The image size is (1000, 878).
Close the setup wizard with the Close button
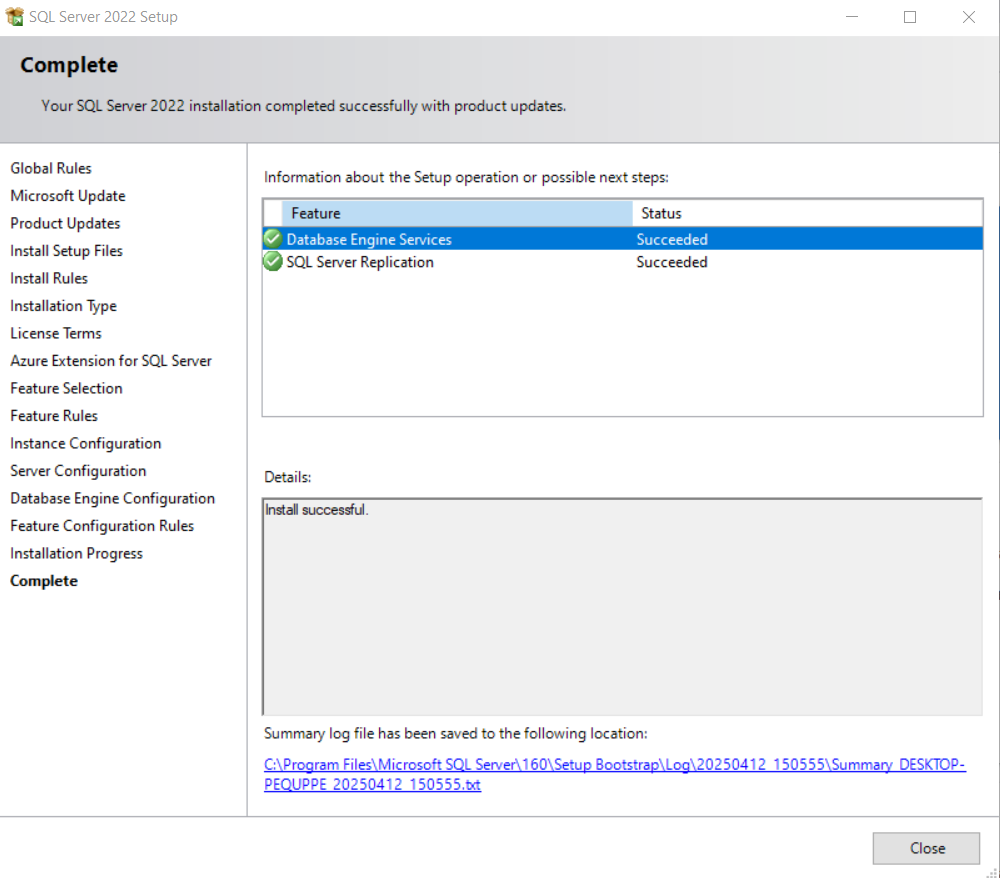pos(926,848)
